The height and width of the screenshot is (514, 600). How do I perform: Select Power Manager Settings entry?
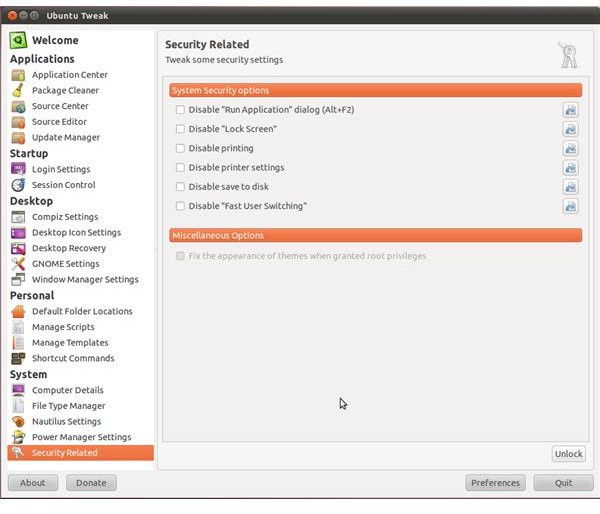[82, 437]
